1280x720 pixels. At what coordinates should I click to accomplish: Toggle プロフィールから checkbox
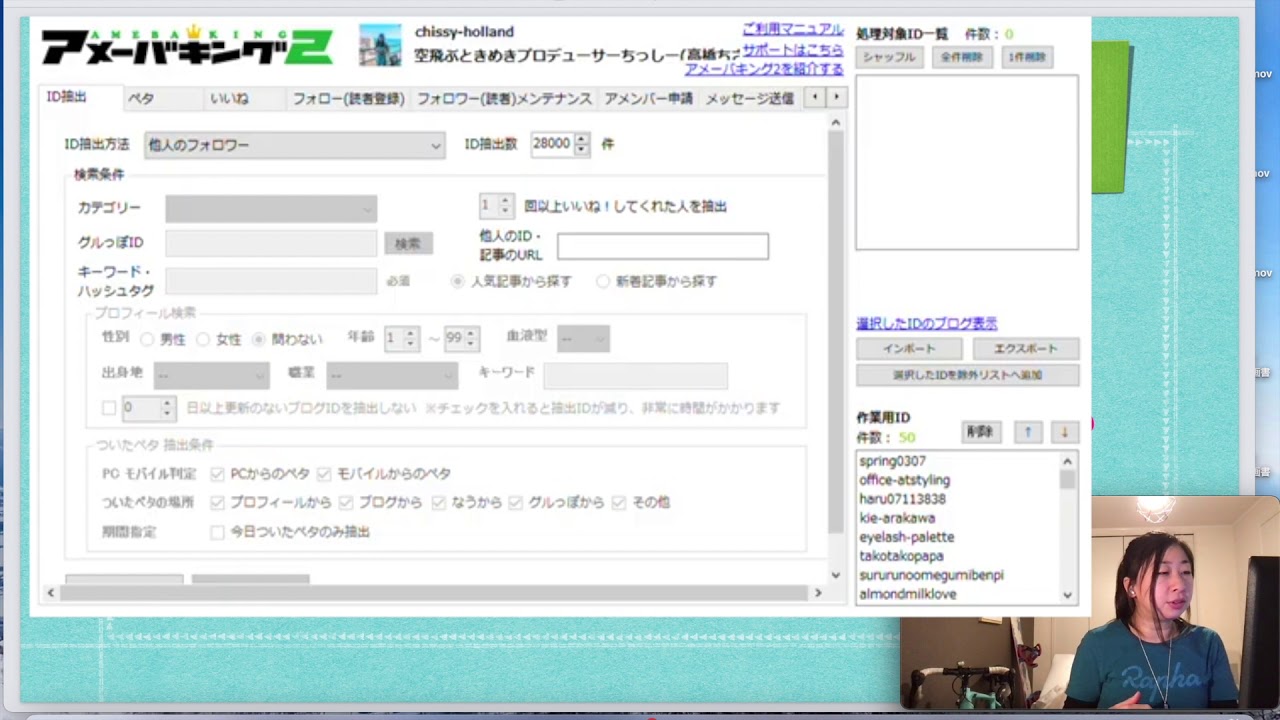[217, 503]
